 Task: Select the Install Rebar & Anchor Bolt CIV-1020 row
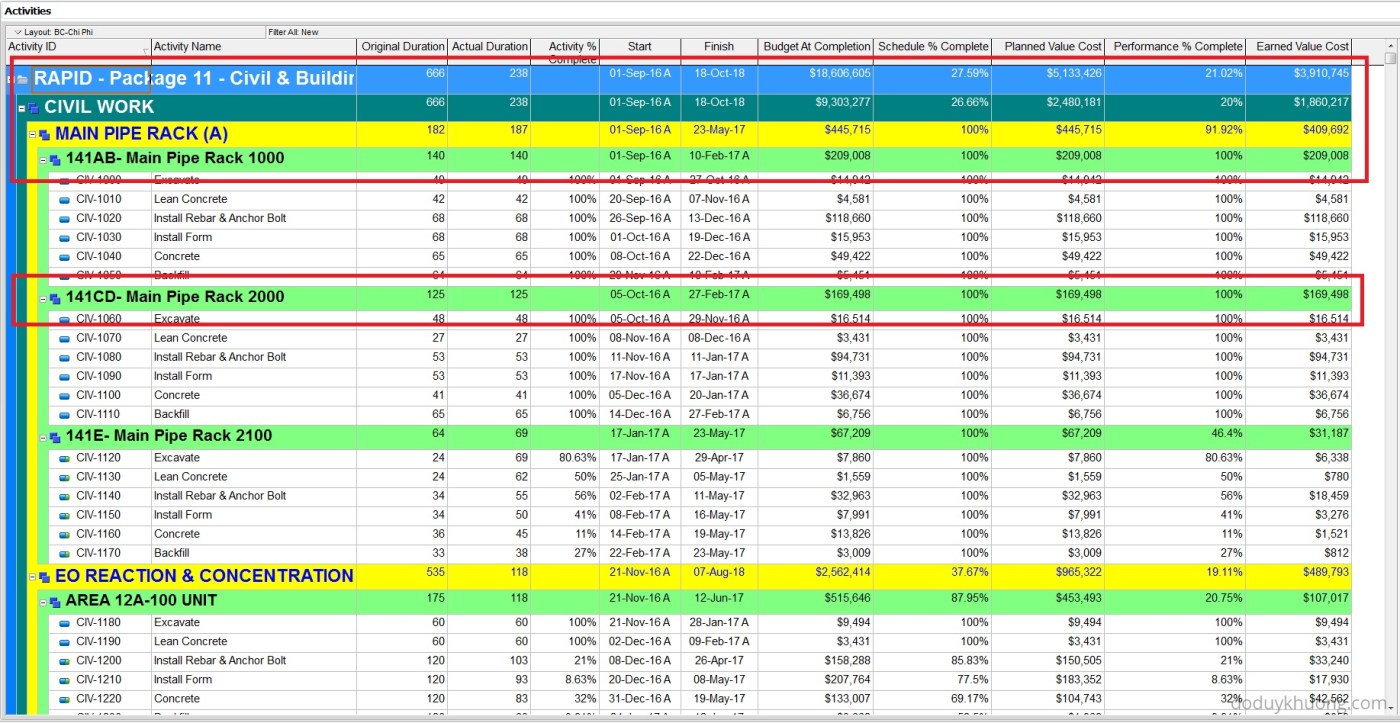pos(220,218)
